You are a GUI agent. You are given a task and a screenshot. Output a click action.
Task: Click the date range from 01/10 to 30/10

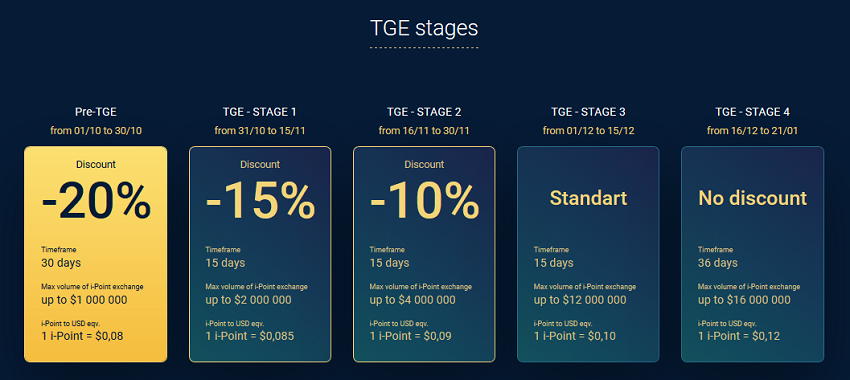95,131
